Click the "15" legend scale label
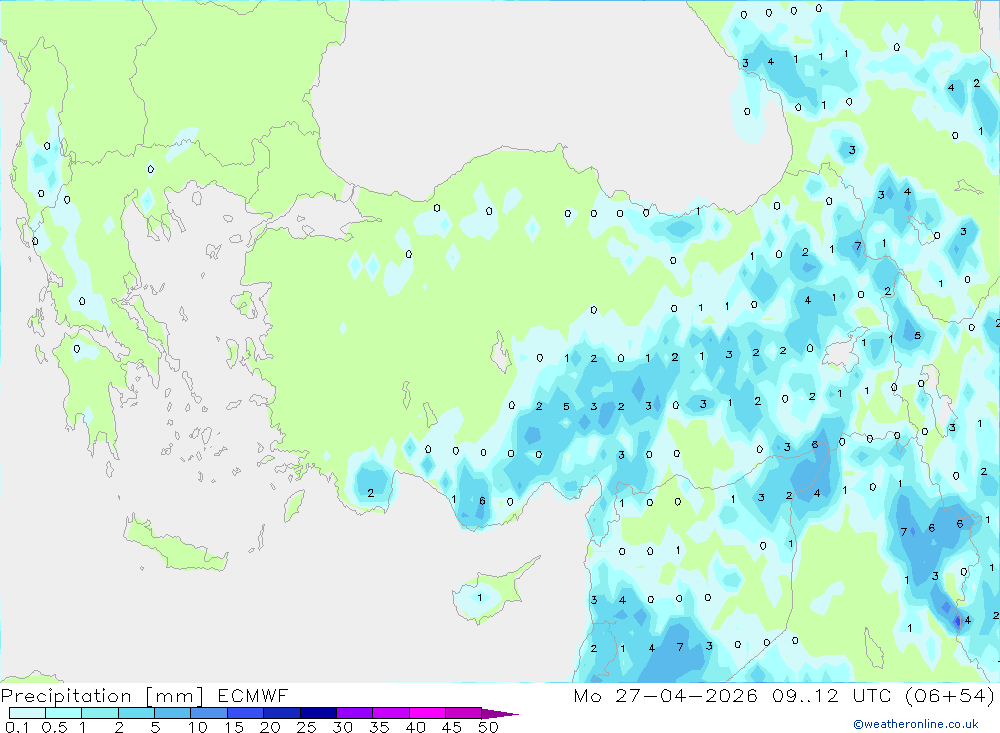Screen dimensions: 1000x733 (x=234, y=727)
